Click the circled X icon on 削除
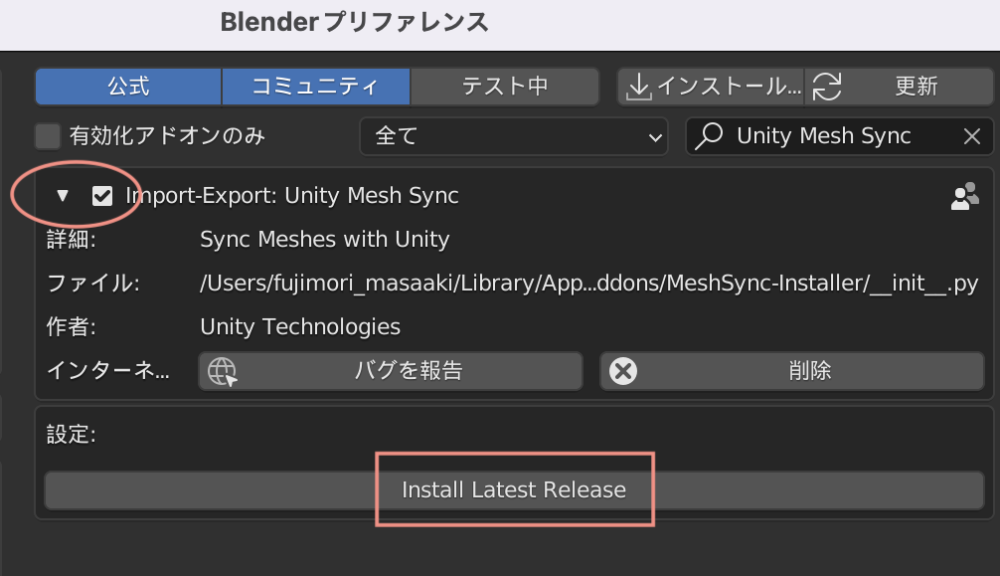The width and height of the screenshot is (1000, 576). (625, 370)
